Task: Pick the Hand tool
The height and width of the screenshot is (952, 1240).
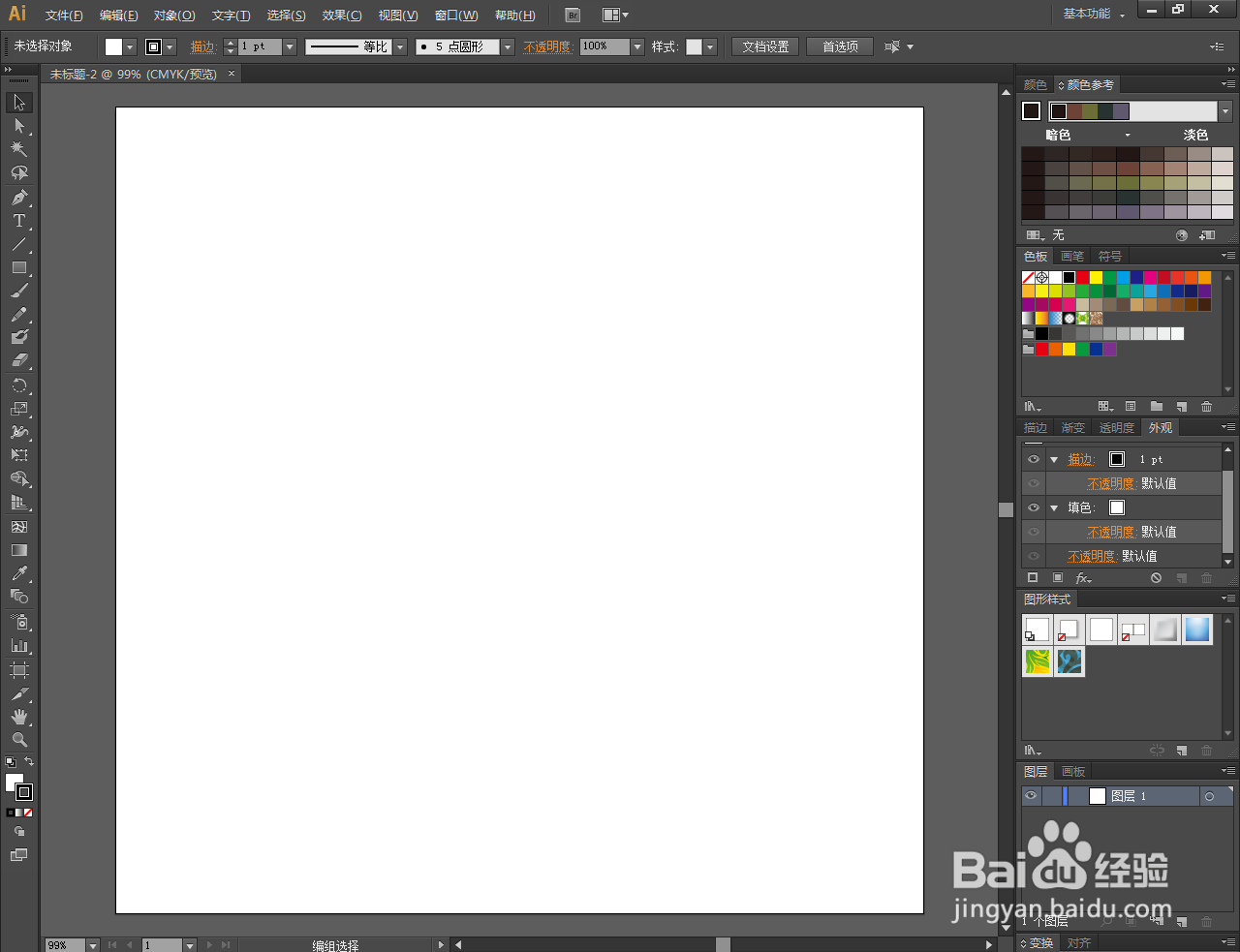Action: point(18,717)
